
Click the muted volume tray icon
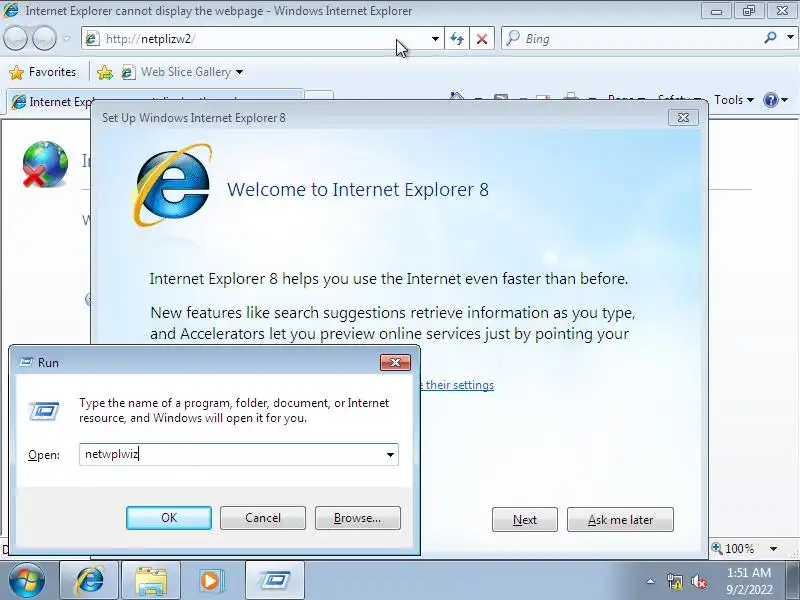point(698,581)
